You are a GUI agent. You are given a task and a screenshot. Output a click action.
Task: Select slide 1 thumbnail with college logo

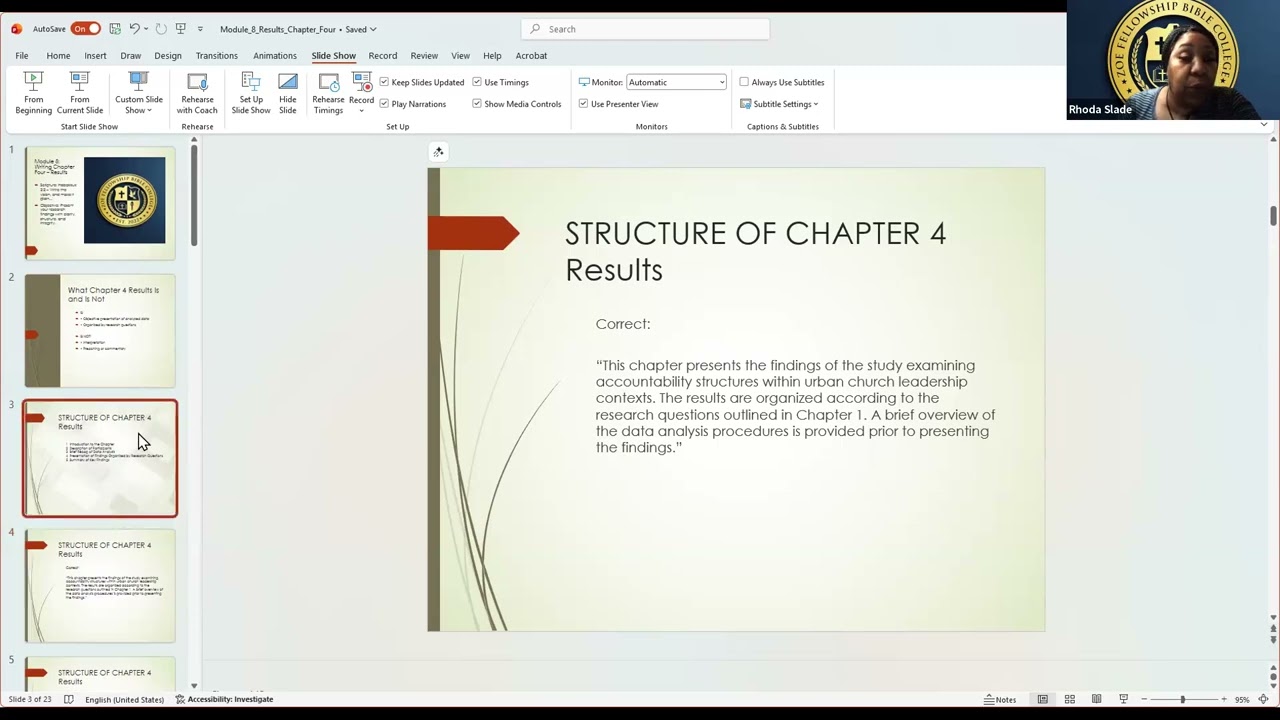(100, 203)
